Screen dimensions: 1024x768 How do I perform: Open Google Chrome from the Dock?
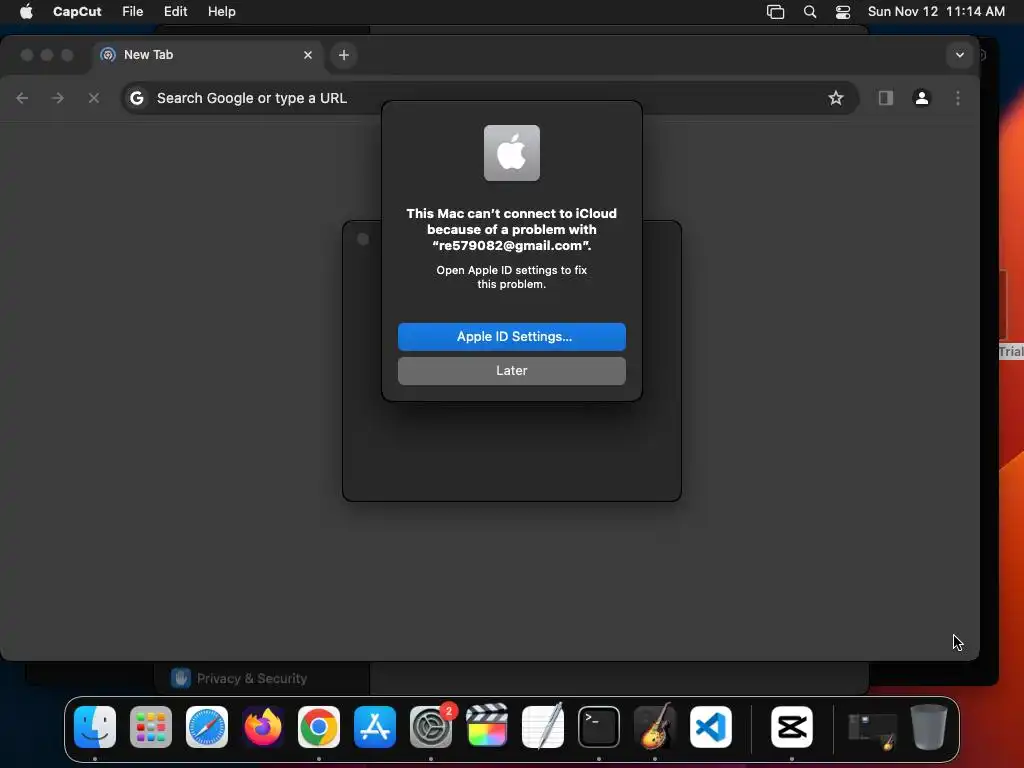coord(319,727)
